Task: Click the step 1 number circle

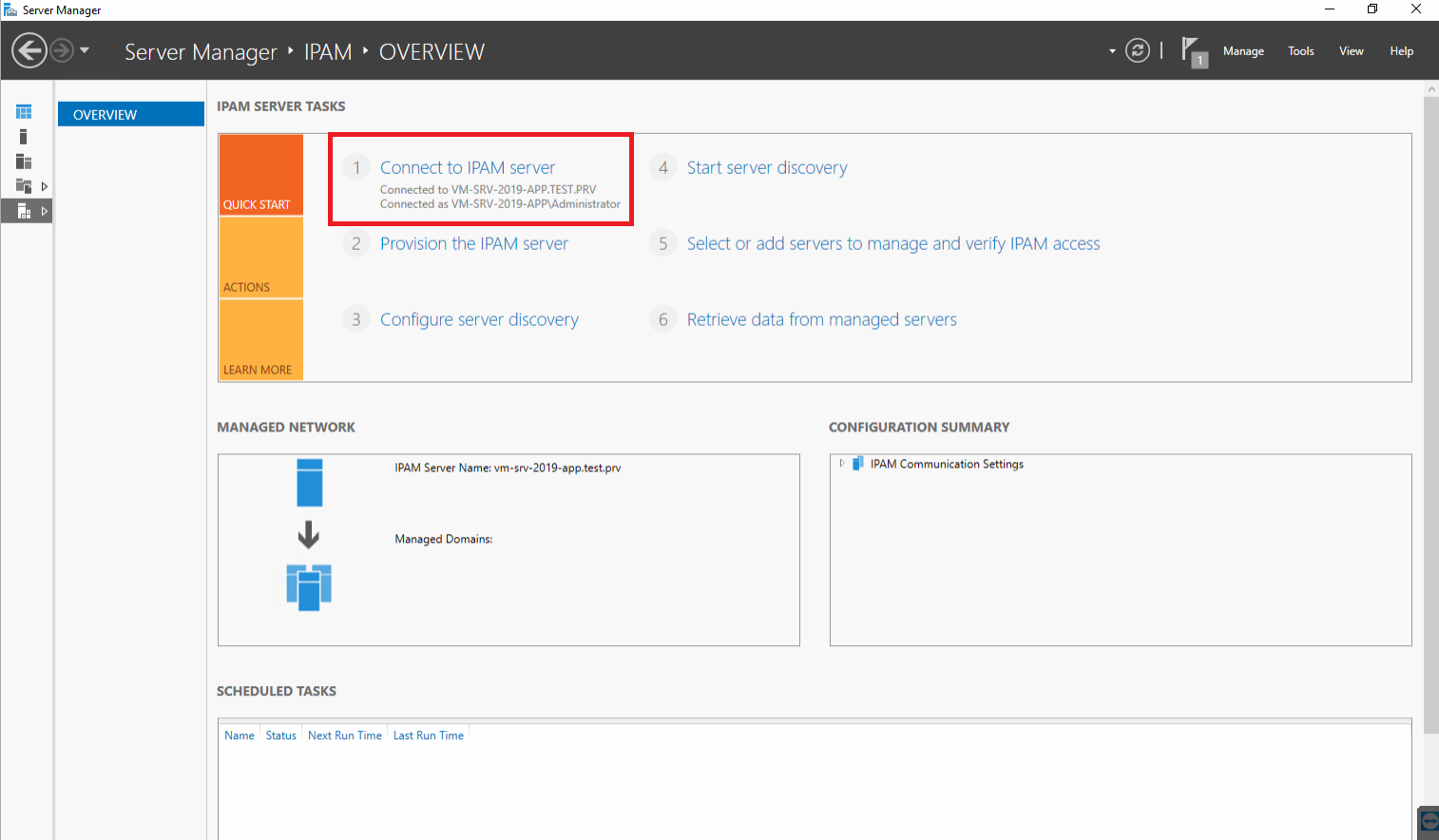Action: click(356, 167)
